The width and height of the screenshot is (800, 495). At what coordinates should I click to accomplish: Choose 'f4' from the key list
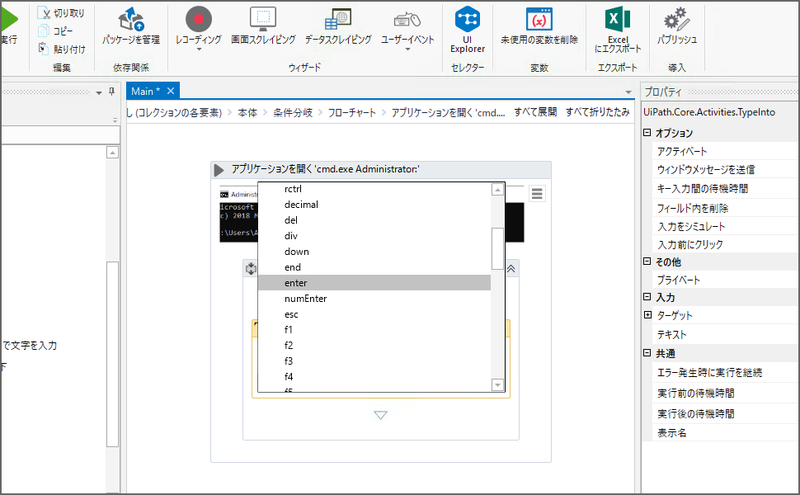374,377
